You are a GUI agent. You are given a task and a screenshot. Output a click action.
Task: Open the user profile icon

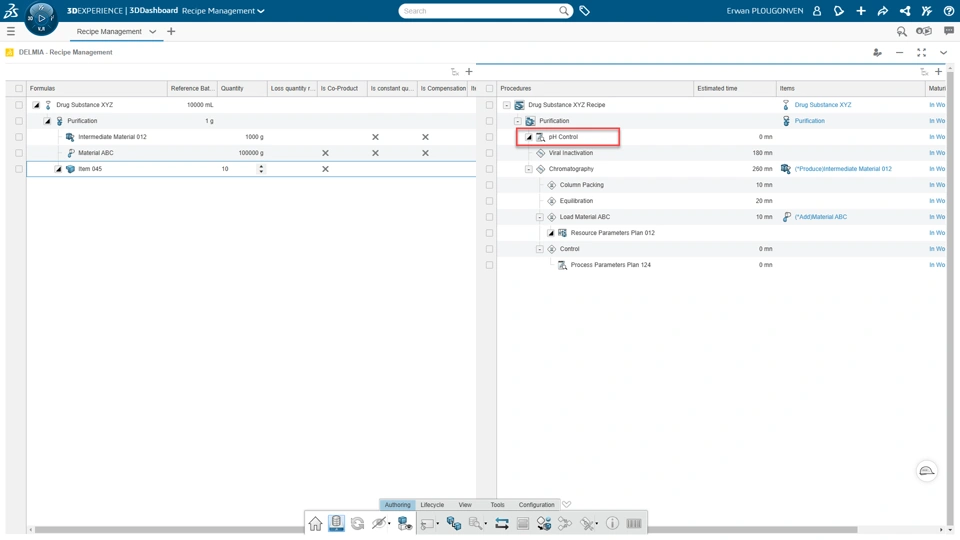[x=817, y=11]
